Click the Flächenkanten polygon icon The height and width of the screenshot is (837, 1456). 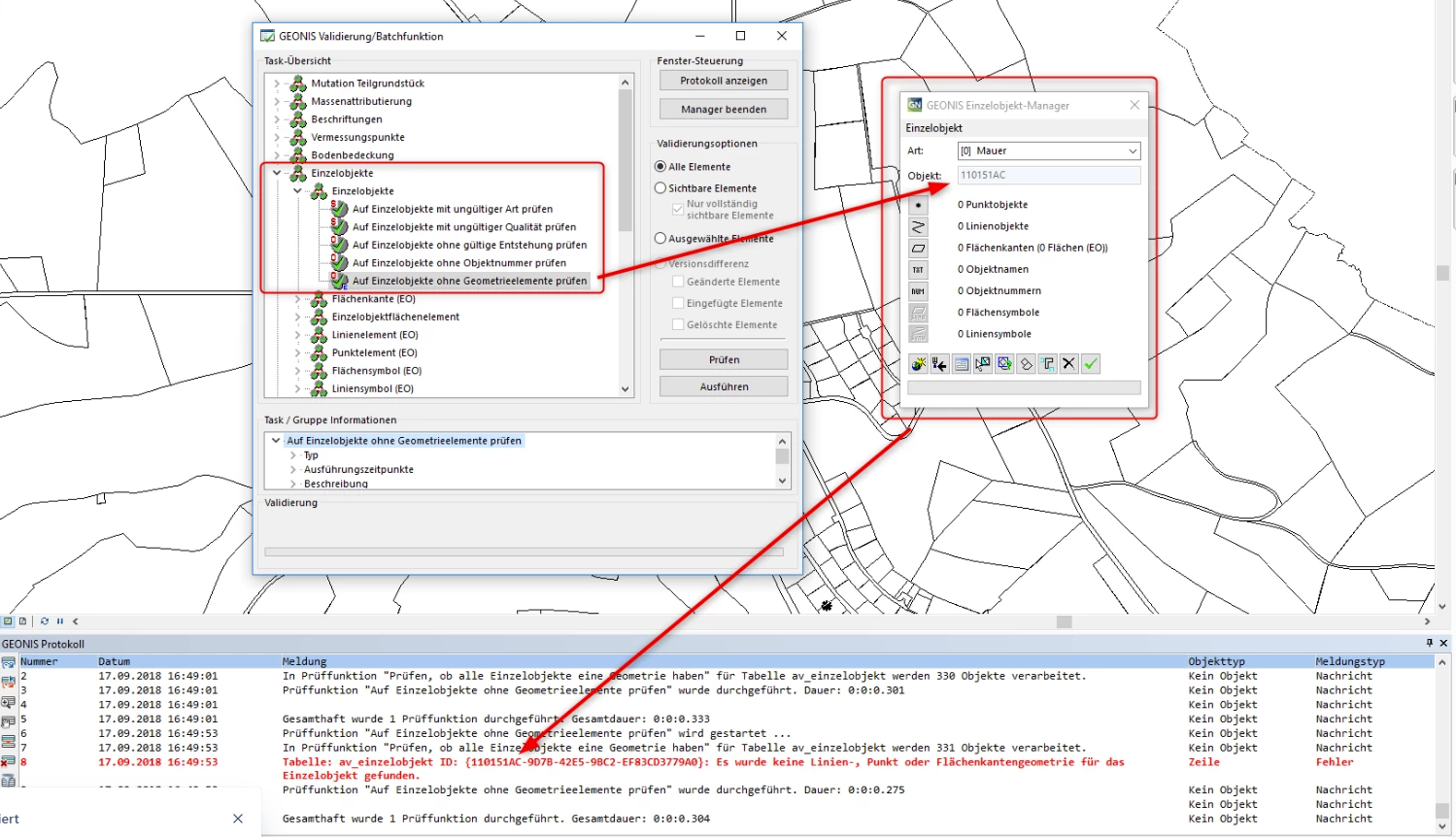click(x=918, y=249)
